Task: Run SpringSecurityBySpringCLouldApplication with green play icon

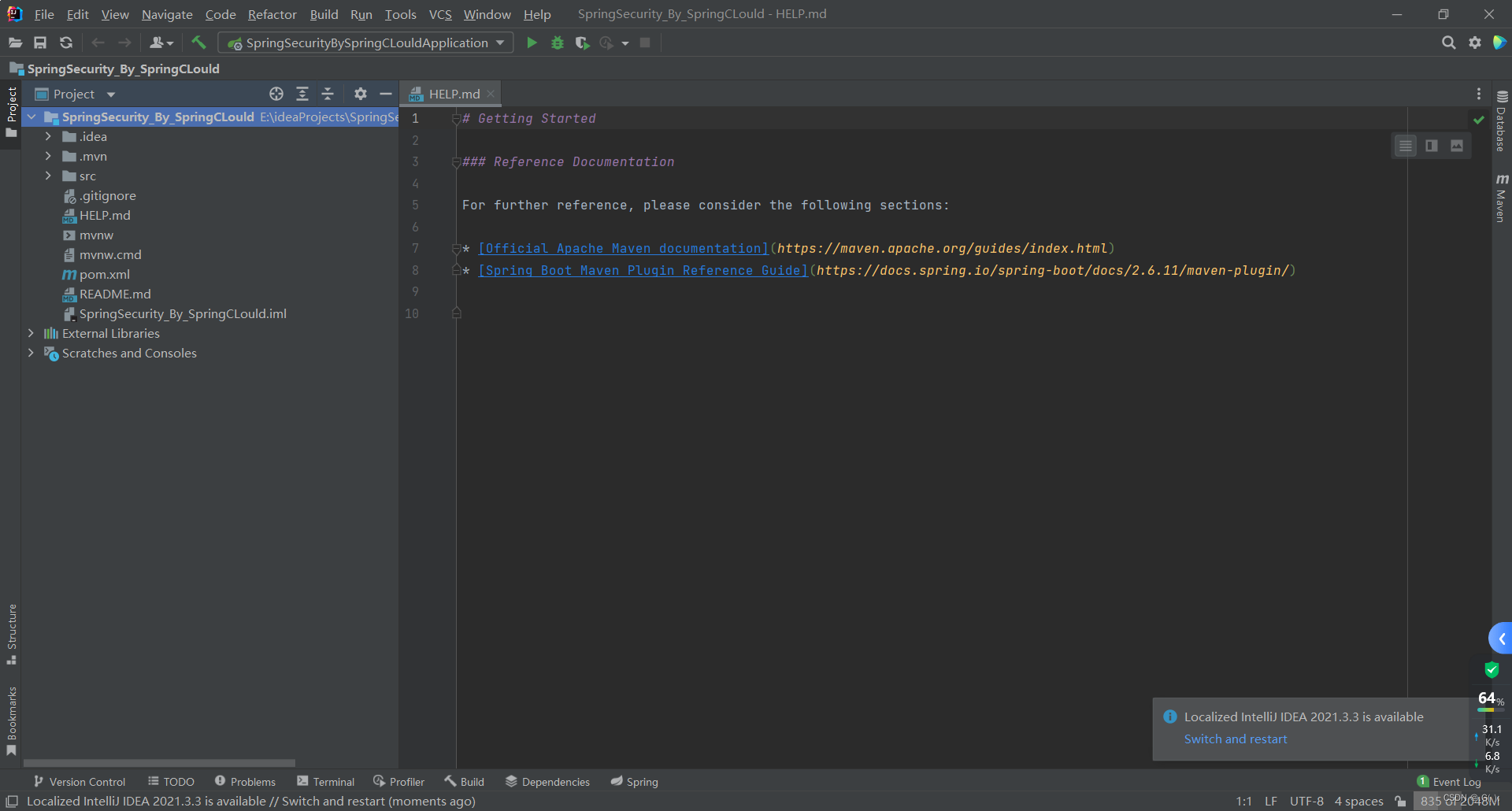Action: [x=532, y=43]
